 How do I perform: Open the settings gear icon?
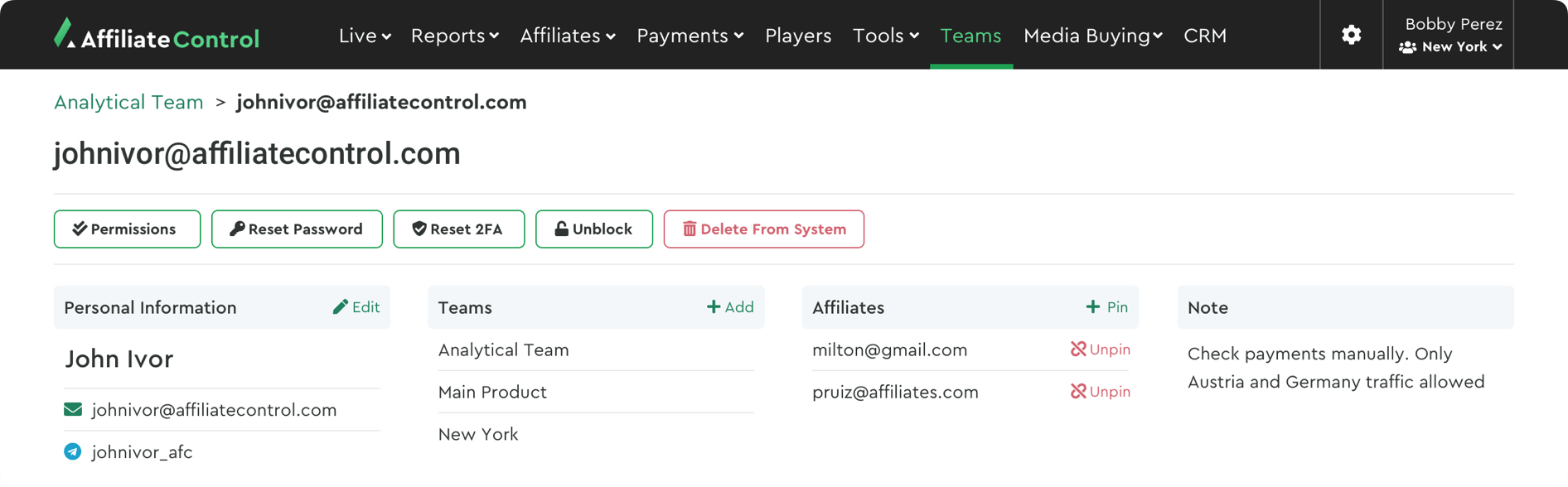click(1351, 35)
